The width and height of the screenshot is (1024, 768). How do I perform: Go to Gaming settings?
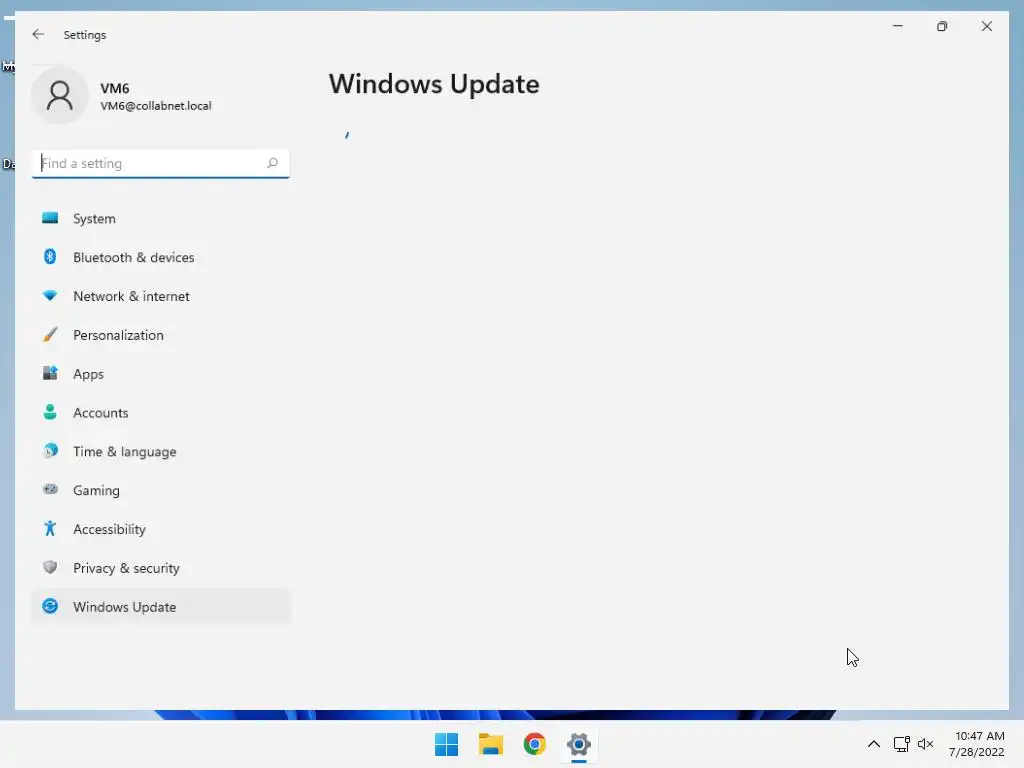pos(96,490)
